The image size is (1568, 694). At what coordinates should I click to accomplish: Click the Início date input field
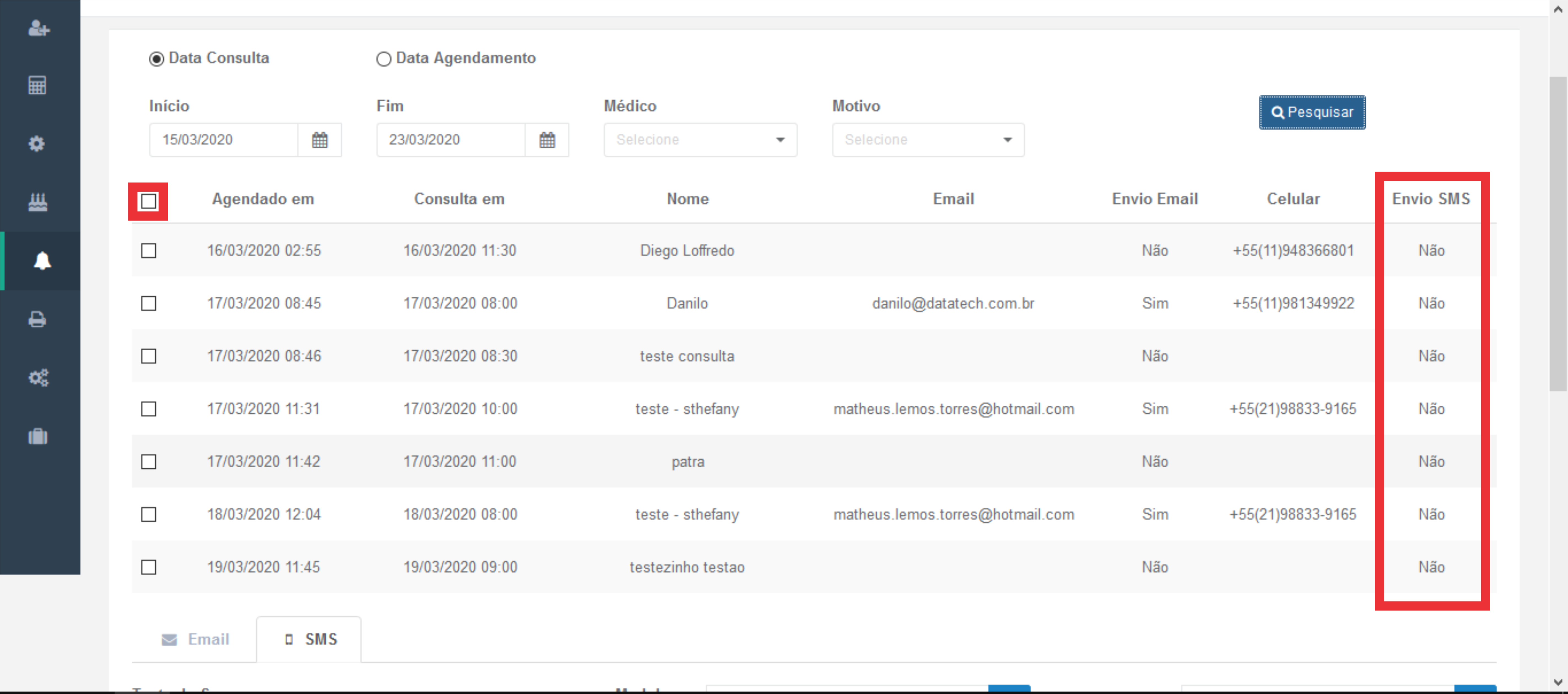[223, 140]
